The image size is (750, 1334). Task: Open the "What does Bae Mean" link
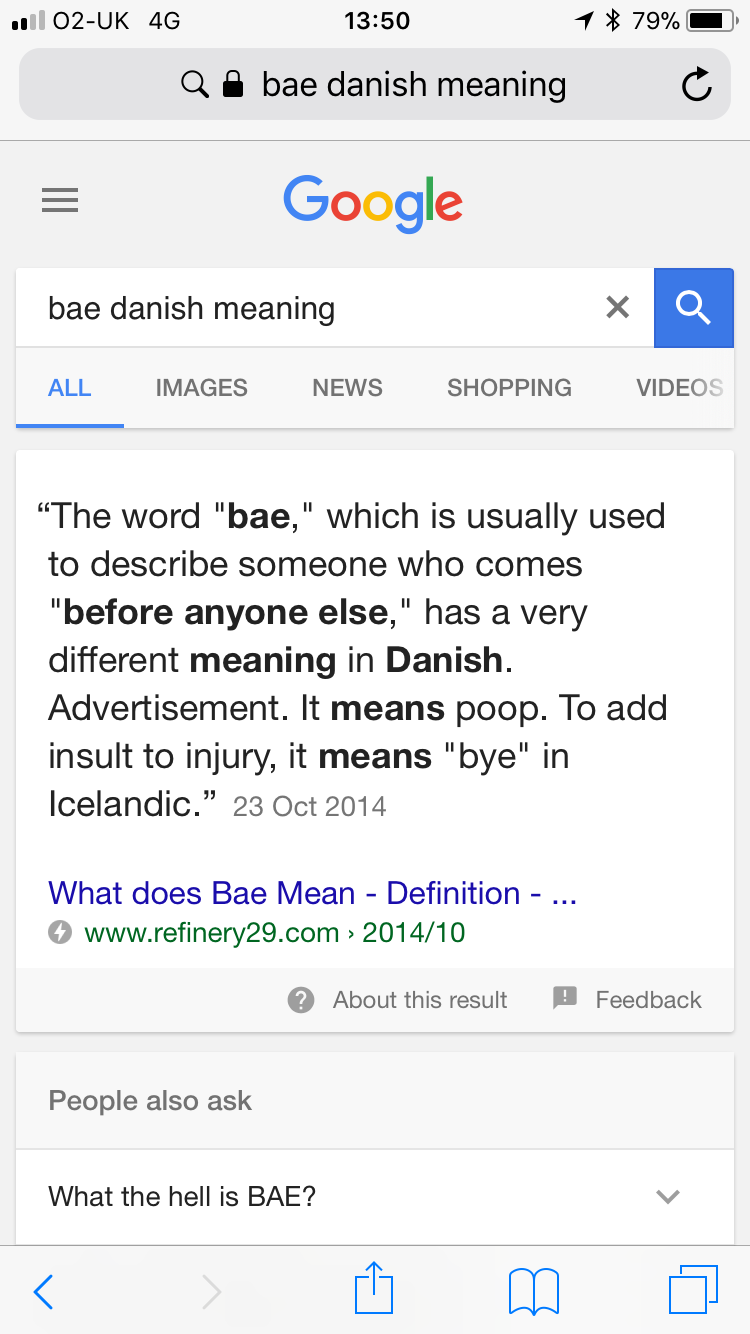tap(313, 892)
